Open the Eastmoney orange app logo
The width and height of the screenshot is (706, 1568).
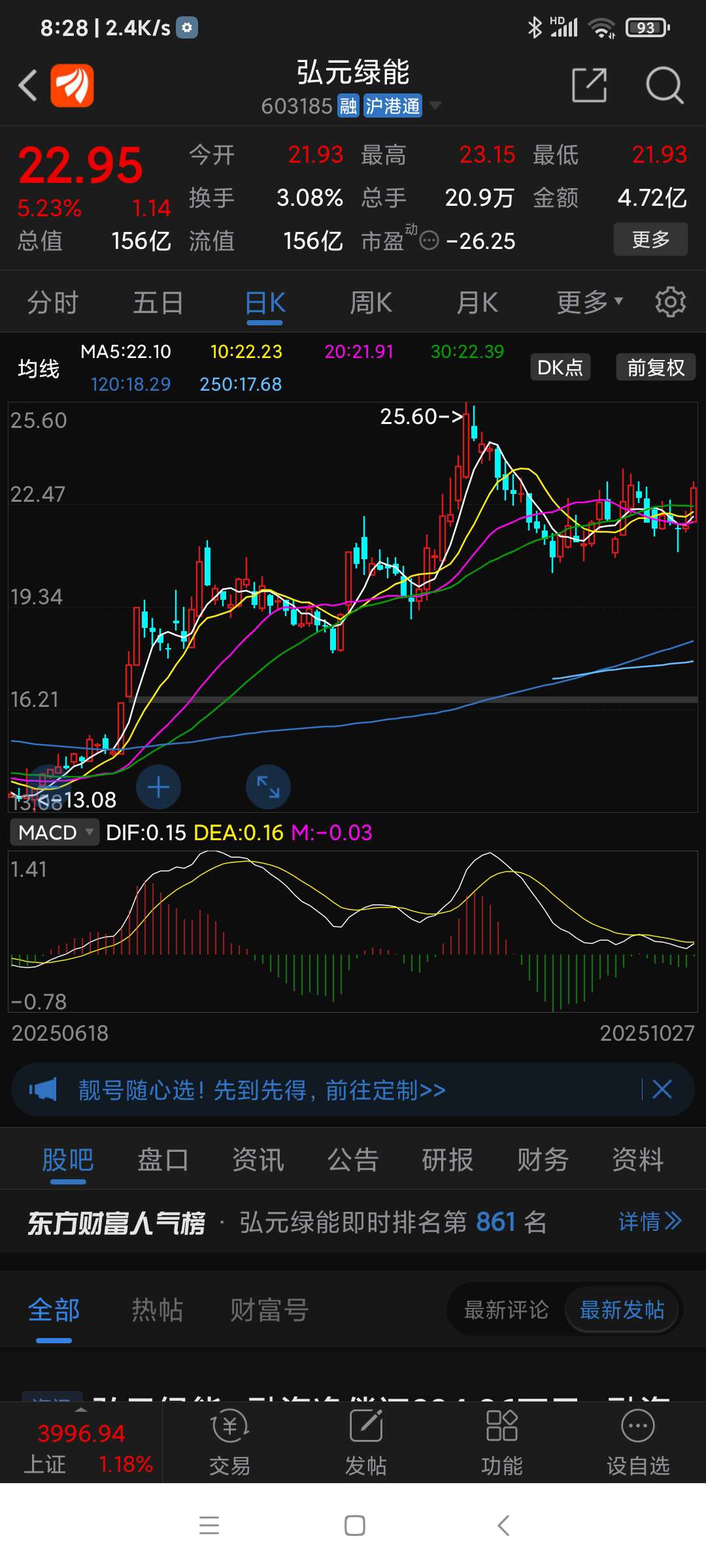[x=72, y=86]
